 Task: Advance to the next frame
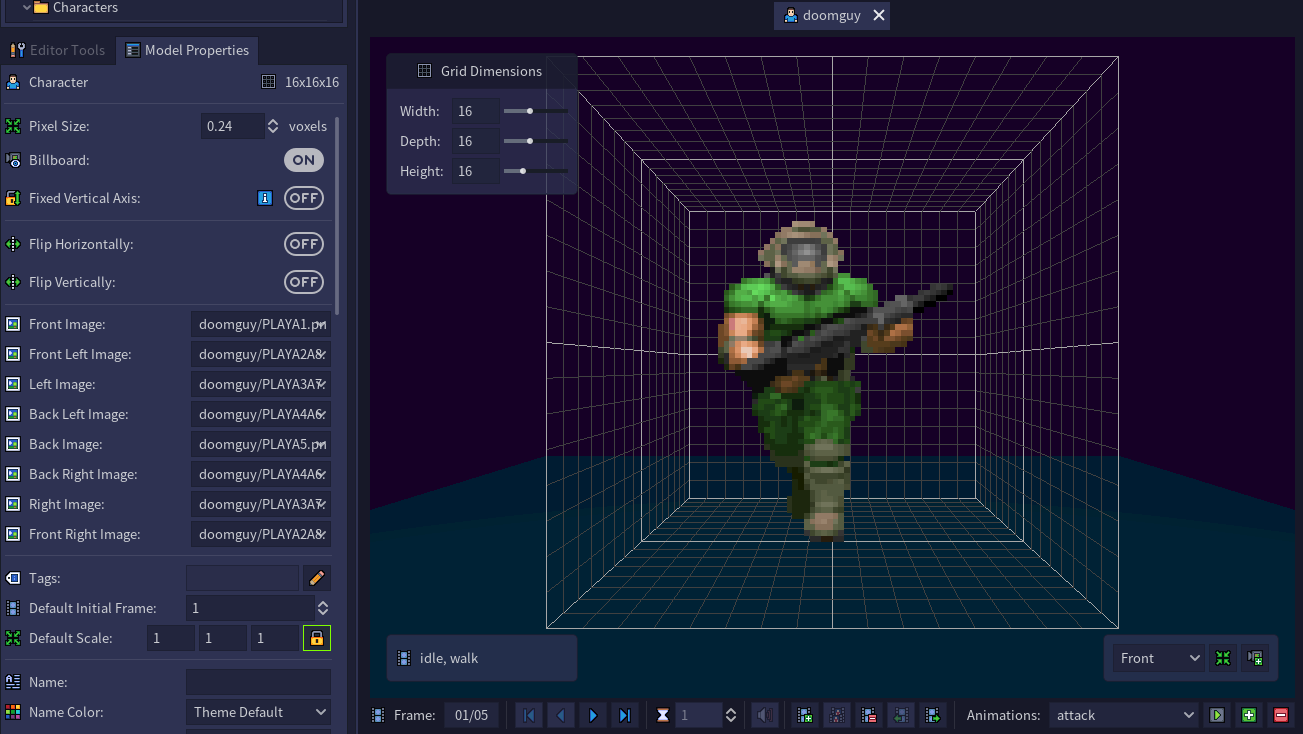pos(593,715)
